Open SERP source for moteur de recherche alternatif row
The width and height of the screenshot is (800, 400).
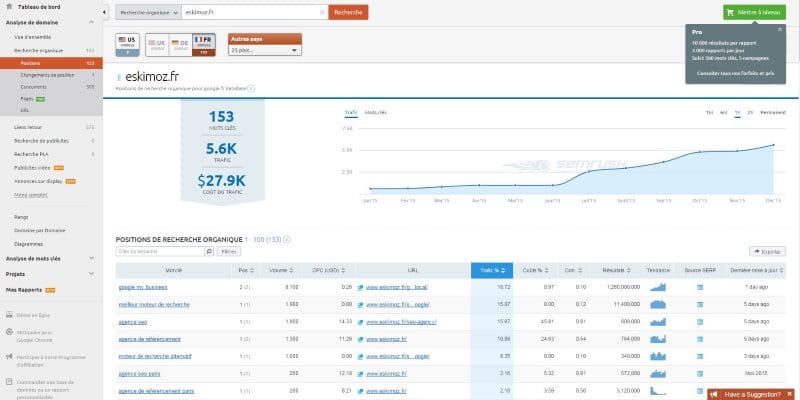700,356
